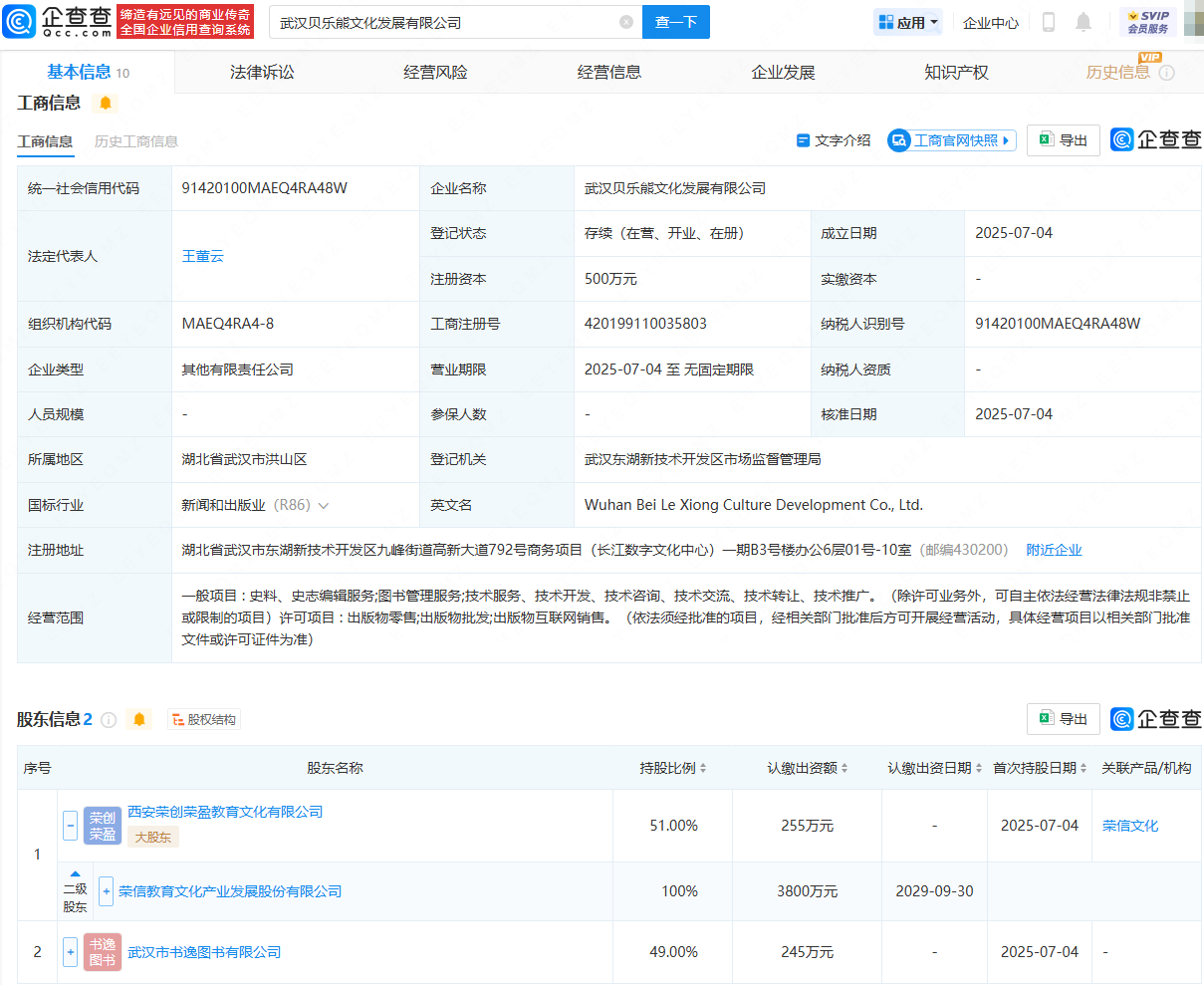Screen dimensions: 1204x985
Task: Click the Qcc.com logo icon
Action: (19, 21)
